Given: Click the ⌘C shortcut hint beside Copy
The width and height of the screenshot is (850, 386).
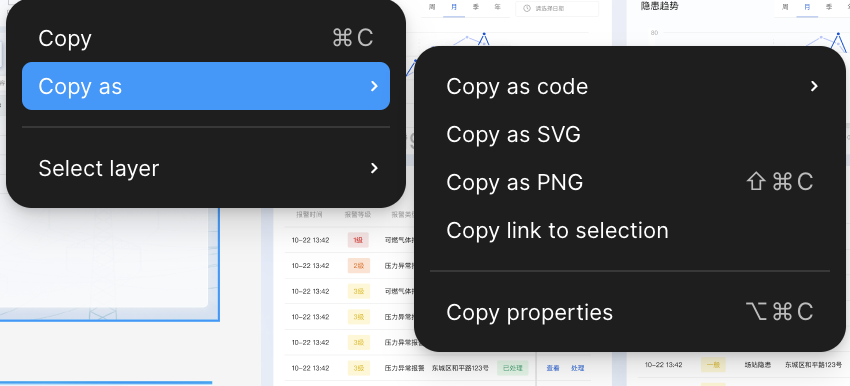Looking at the screenshot, I should pos(353,38).
